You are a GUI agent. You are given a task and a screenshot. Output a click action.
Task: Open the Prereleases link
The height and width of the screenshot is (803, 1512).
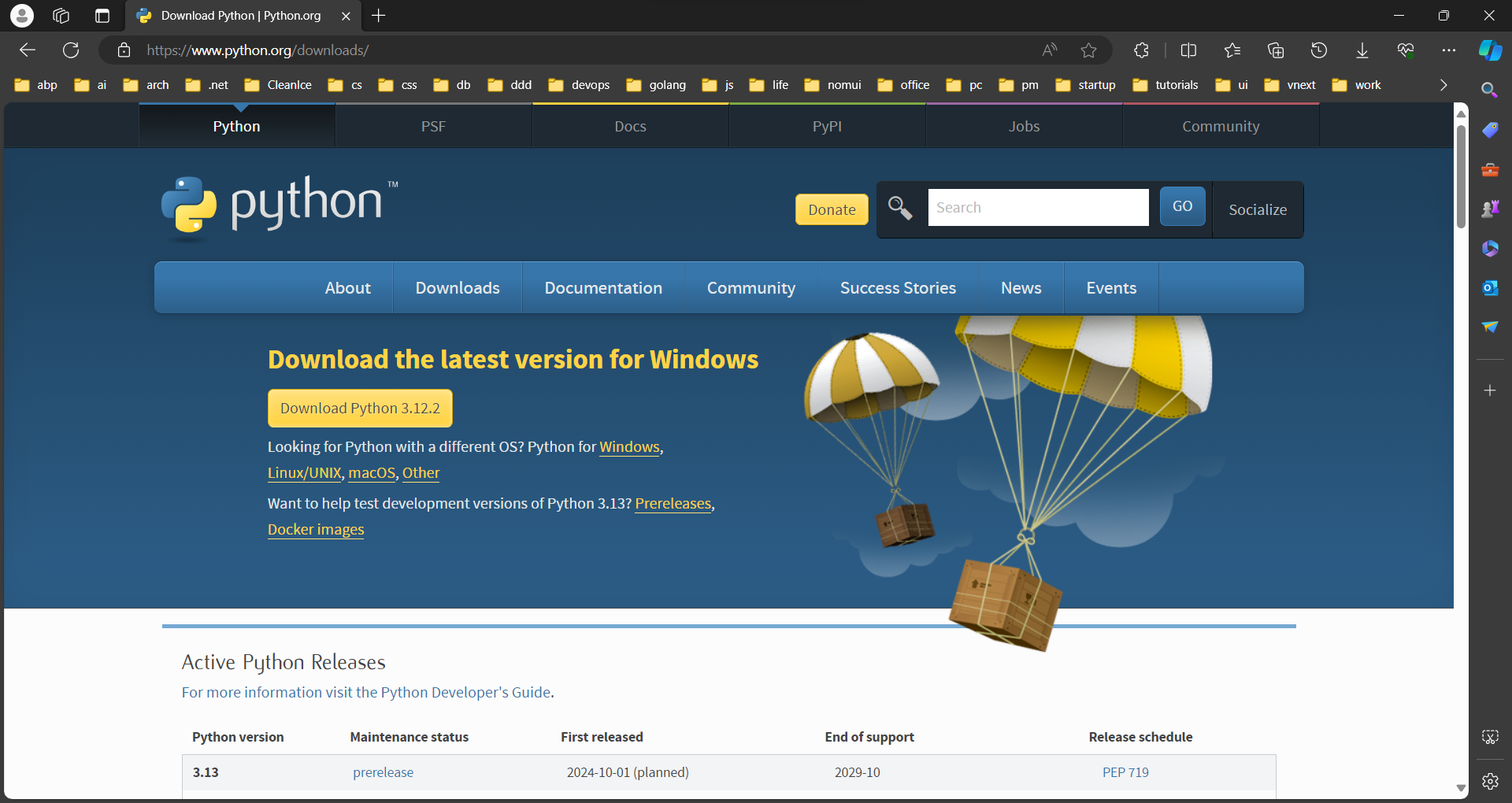(x=673, y=504)
